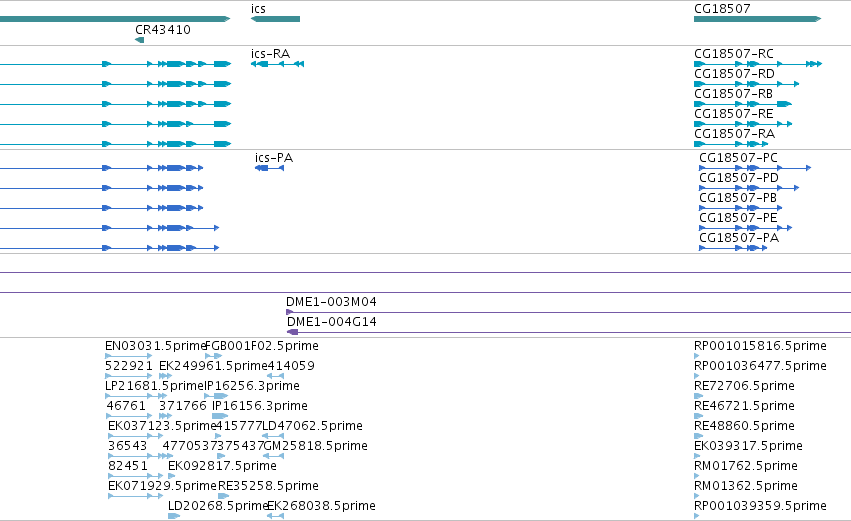
Task: Select EST LD20268.5prime
Action: (x=174, y=516)
